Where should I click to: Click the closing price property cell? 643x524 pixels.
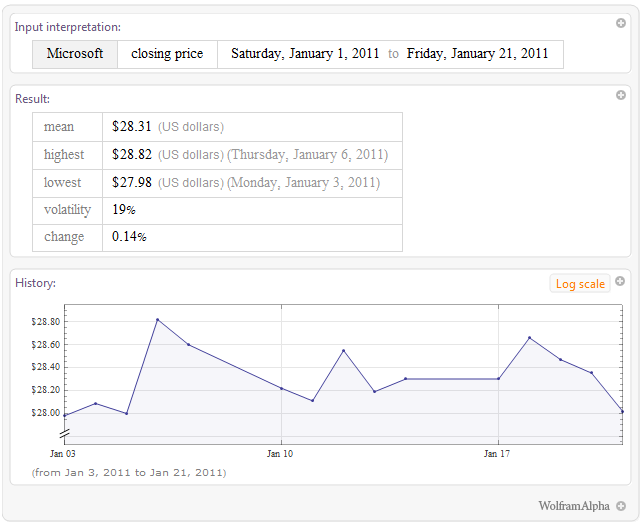pos(167,54)
